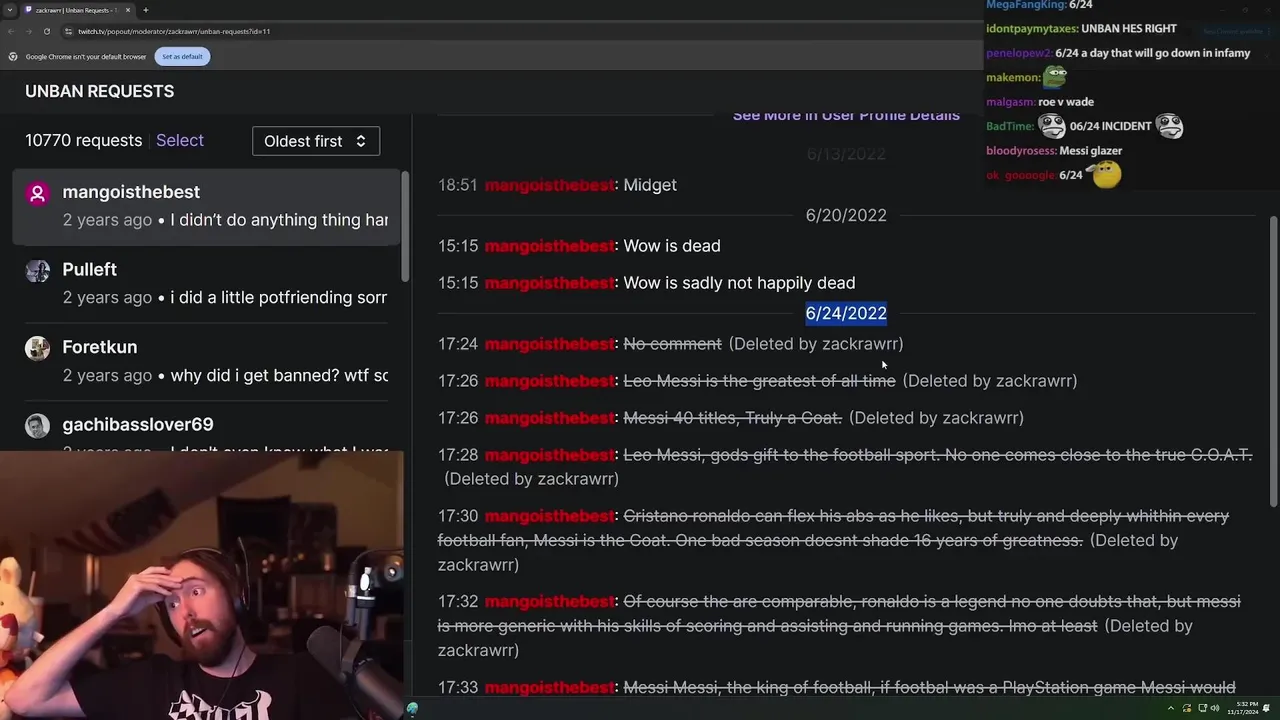Image resolution: width=1280 pixels, height=720 pixels.
Task: Open the site information icon beside URL
Action: 69,31
